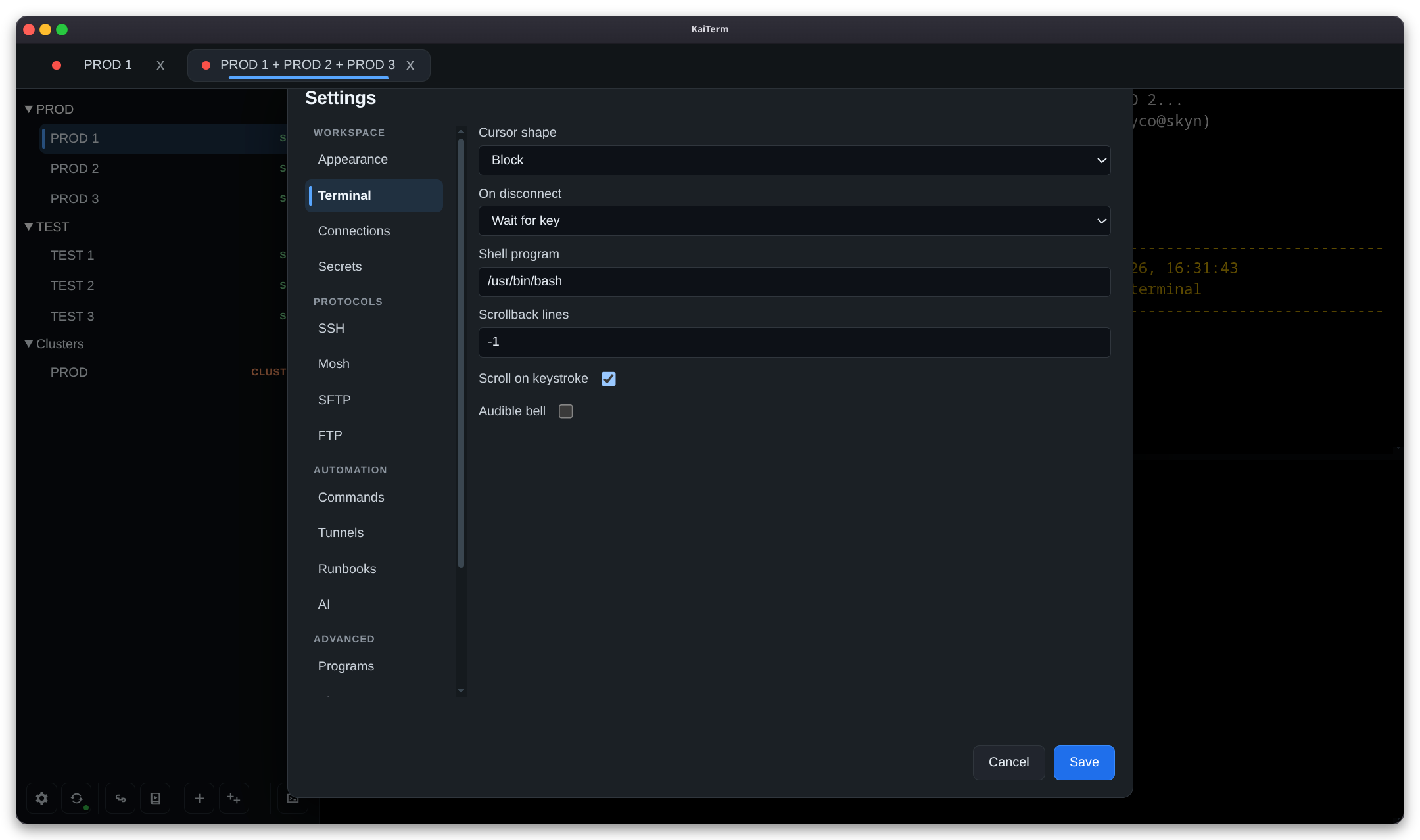Viewport: 1420px width, 840px height.
Task: Open the Commands automation settings
Action: point(373,498)
